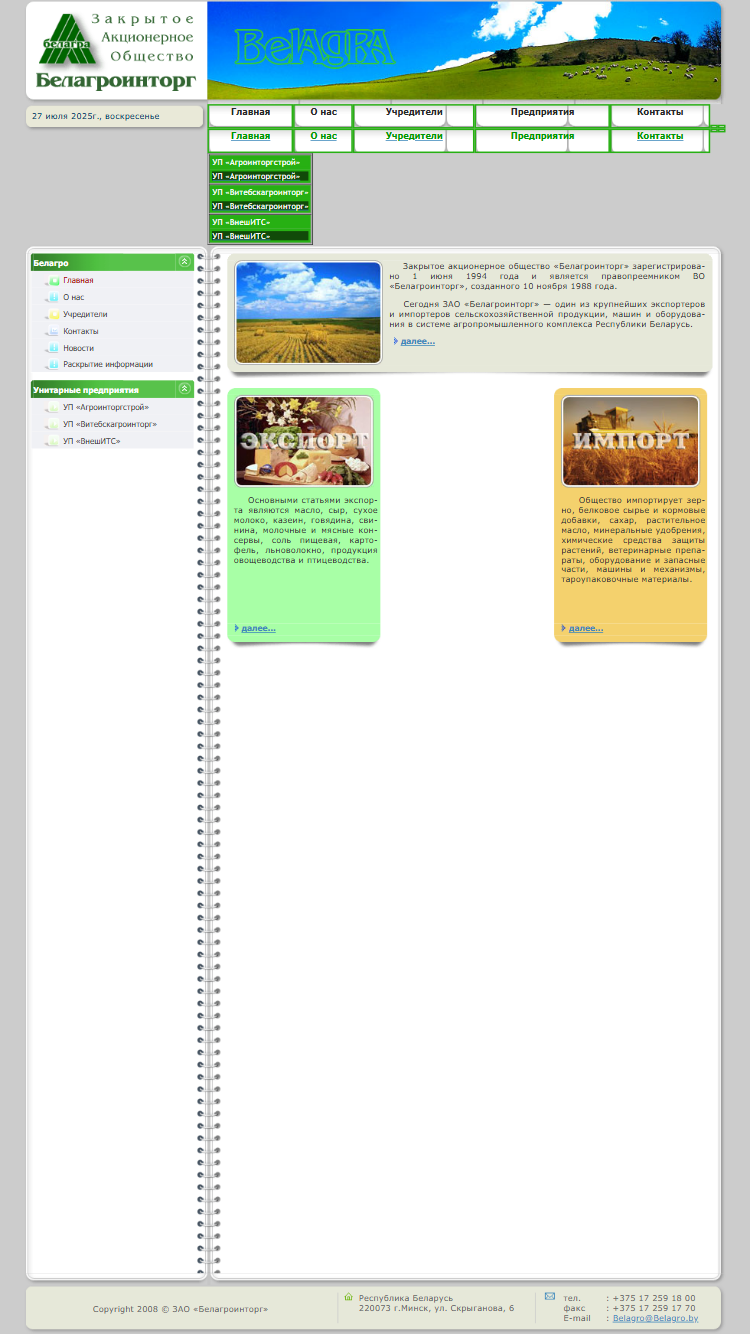The image size is (750, 1334).
Task: Click the house icon in the footer
Action: point(349,1297)
